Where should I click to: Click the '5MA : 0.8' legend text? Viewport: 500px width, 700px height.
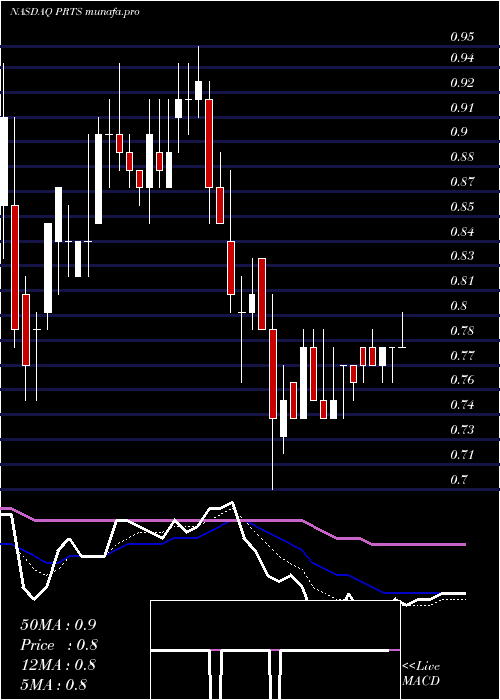point(54,685)
